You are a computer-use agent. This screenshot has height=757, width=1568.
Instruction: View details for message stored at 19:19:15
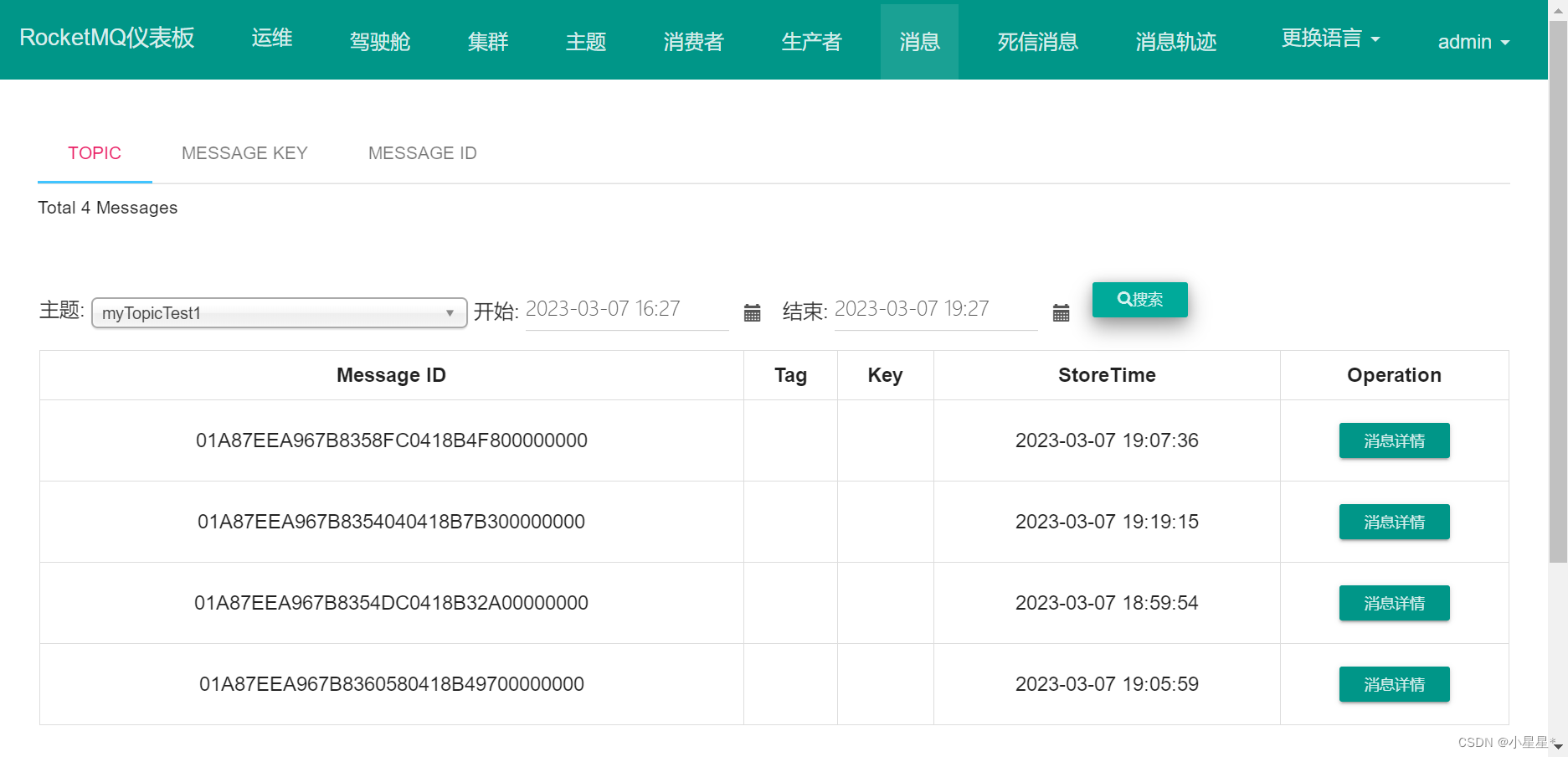1395,522
